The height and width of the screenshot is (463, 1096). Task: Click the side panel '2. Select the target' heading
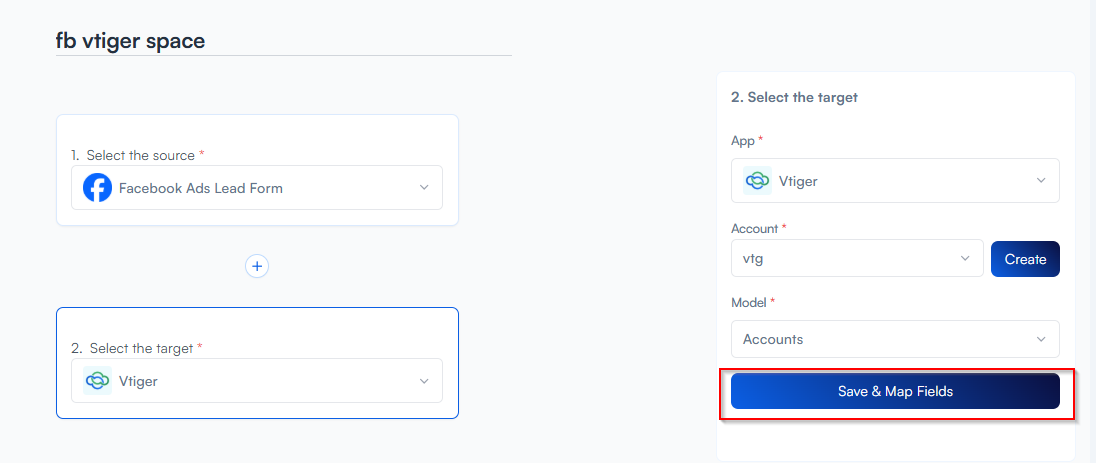click(x=794, y=97)
